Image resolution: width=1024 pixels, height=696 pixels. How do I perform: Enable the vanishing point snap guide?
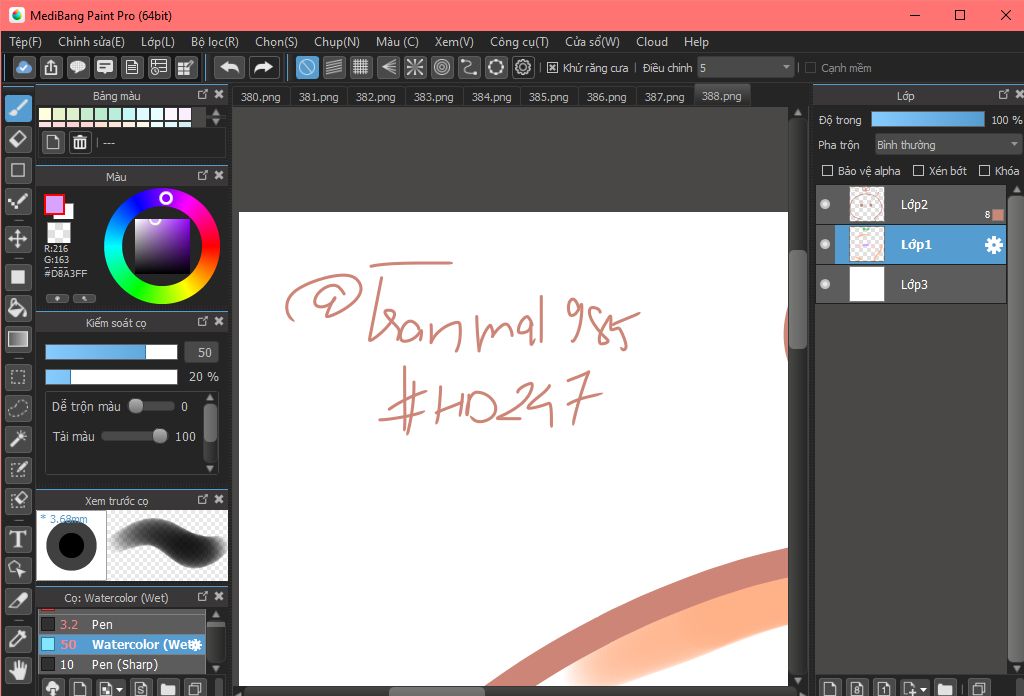pyautogui.click(x=388, y=67)
